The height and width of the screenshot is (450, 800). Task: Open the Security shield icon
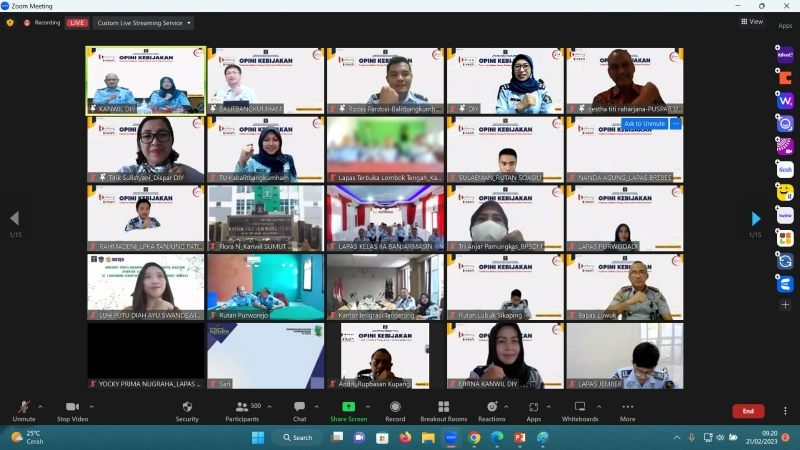click(x=187, y=410)
